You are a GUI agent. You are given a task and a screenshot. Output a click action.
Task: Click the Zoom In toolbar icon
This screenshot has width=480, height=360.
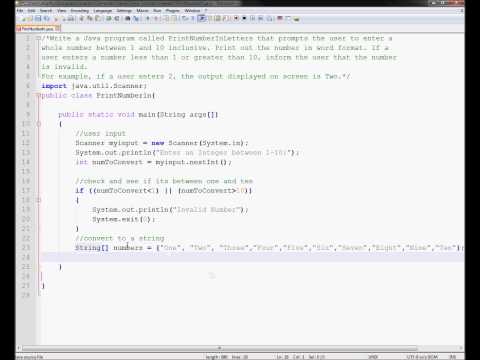pyautogui.click(x=148, y=19)
